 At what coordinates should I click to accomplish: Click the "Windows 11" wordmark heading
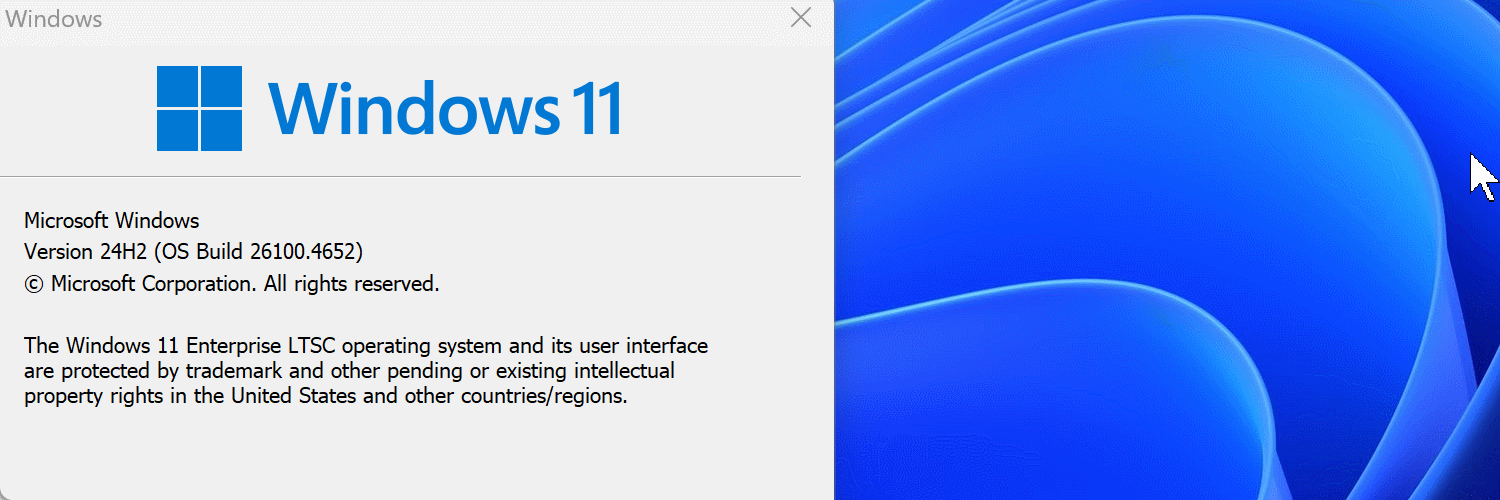[x=446, y=108]
